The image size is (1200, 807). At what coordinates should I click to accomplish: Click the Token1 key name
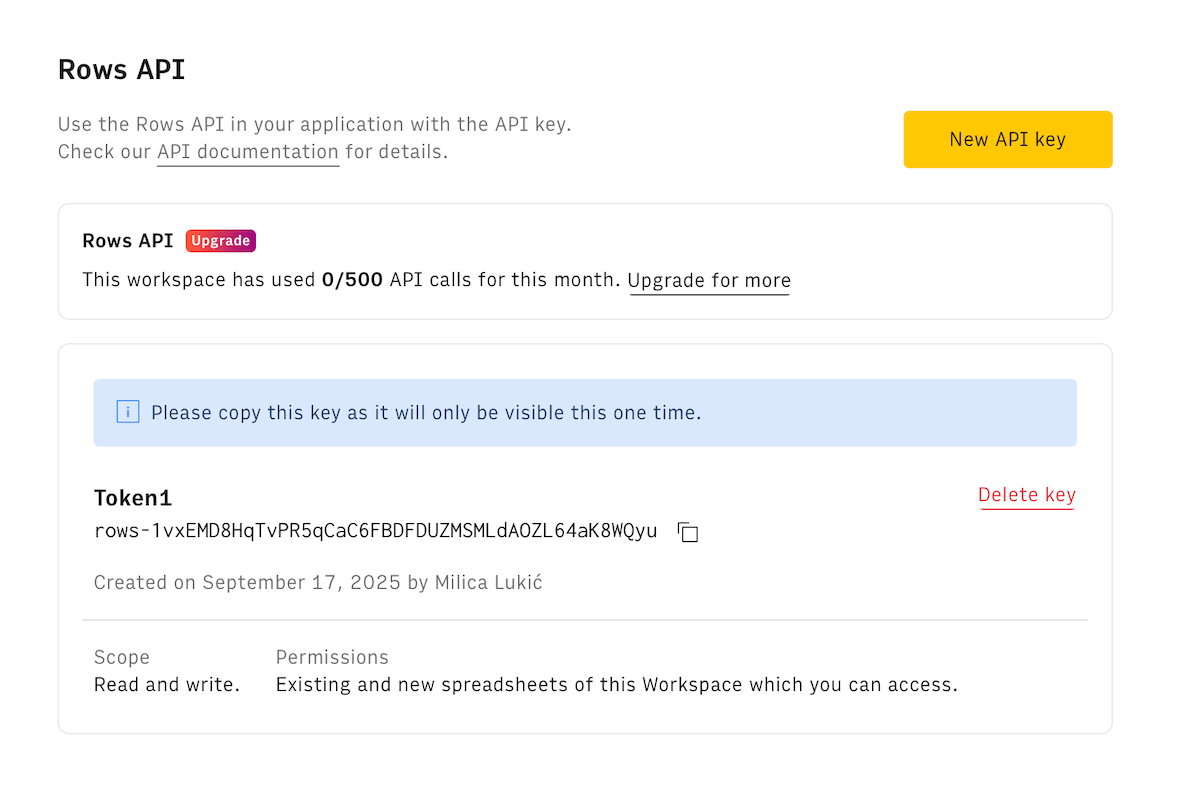[133, 498]
